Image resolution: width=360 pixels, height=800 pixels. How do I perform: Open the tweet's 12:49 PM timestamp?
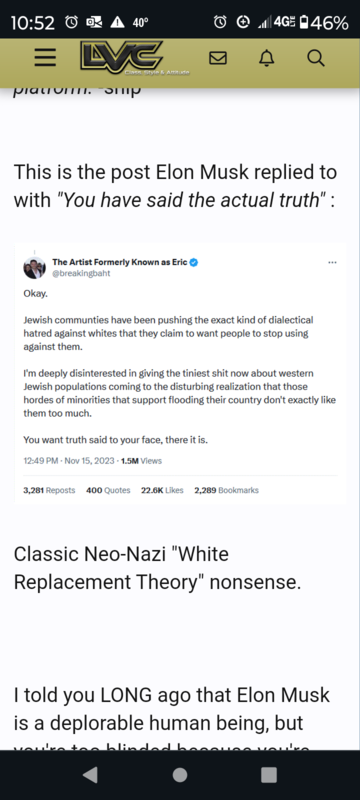(x=42, y=461)
